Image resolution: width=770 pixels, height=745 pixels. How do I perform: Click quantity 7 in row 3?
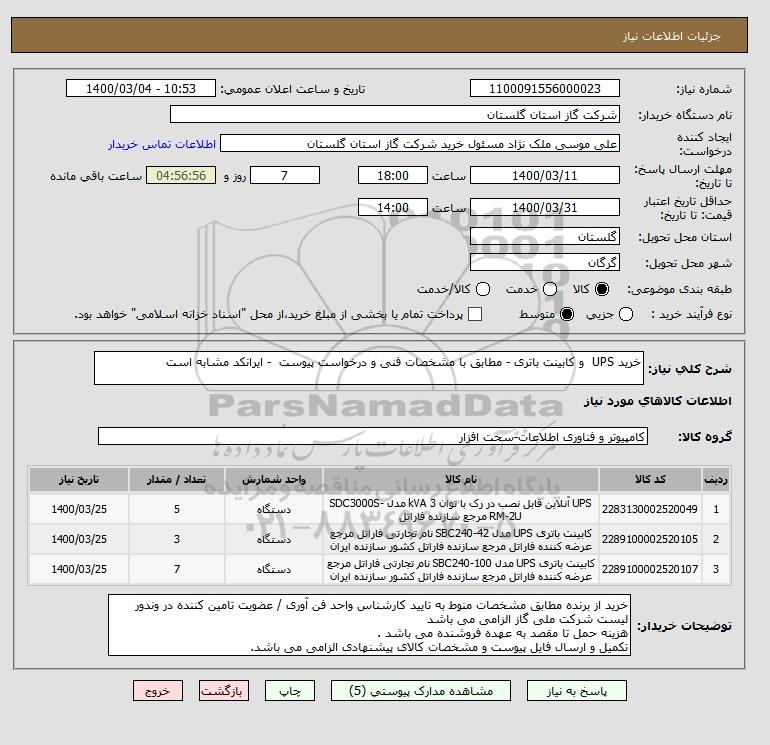pyautogui.click(x=177, y=569)
